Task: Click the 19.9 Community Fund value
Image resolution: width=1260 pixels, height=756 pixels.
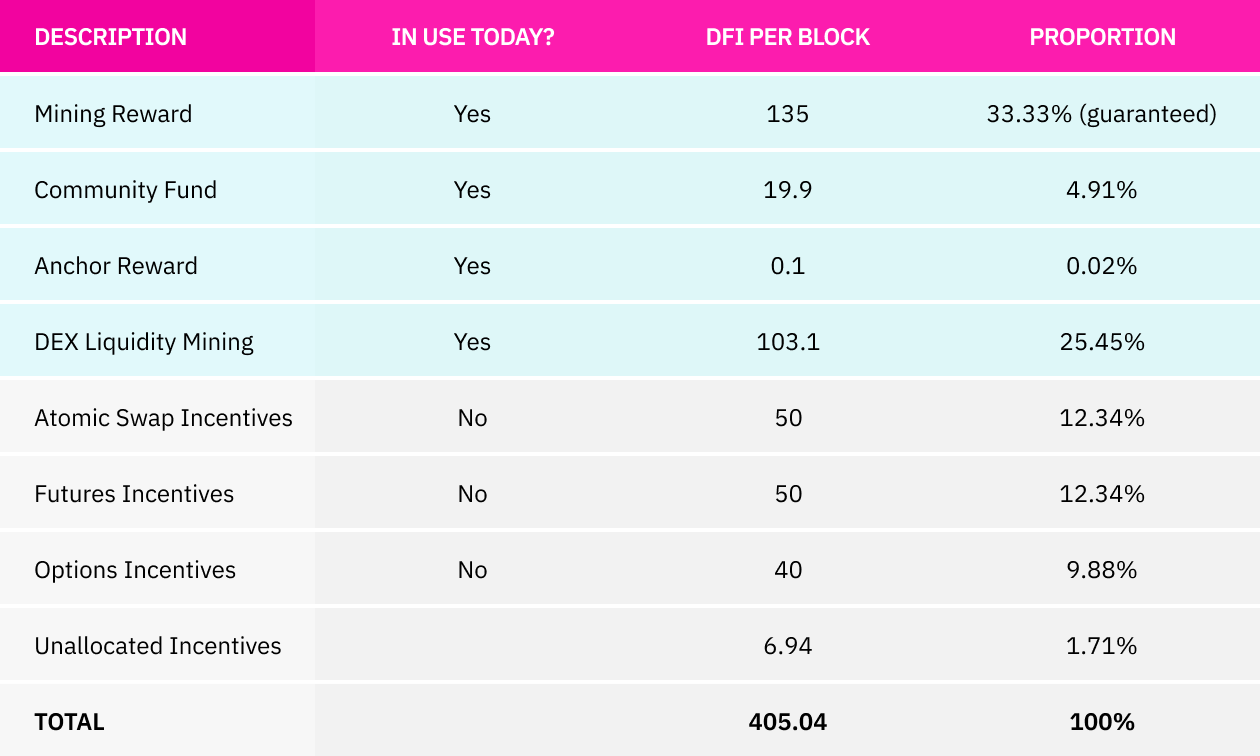Action: coord(788,190)
